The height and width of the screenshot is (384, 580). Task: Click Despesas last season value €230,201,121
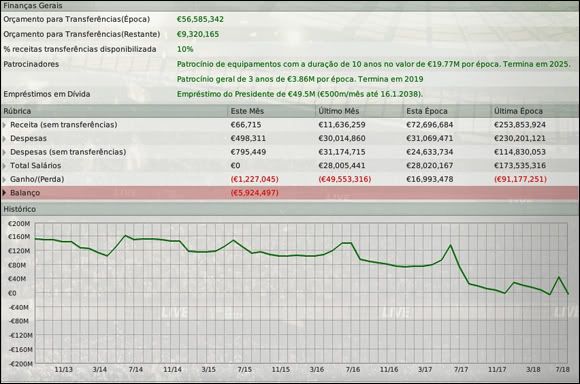pos(520,138)
